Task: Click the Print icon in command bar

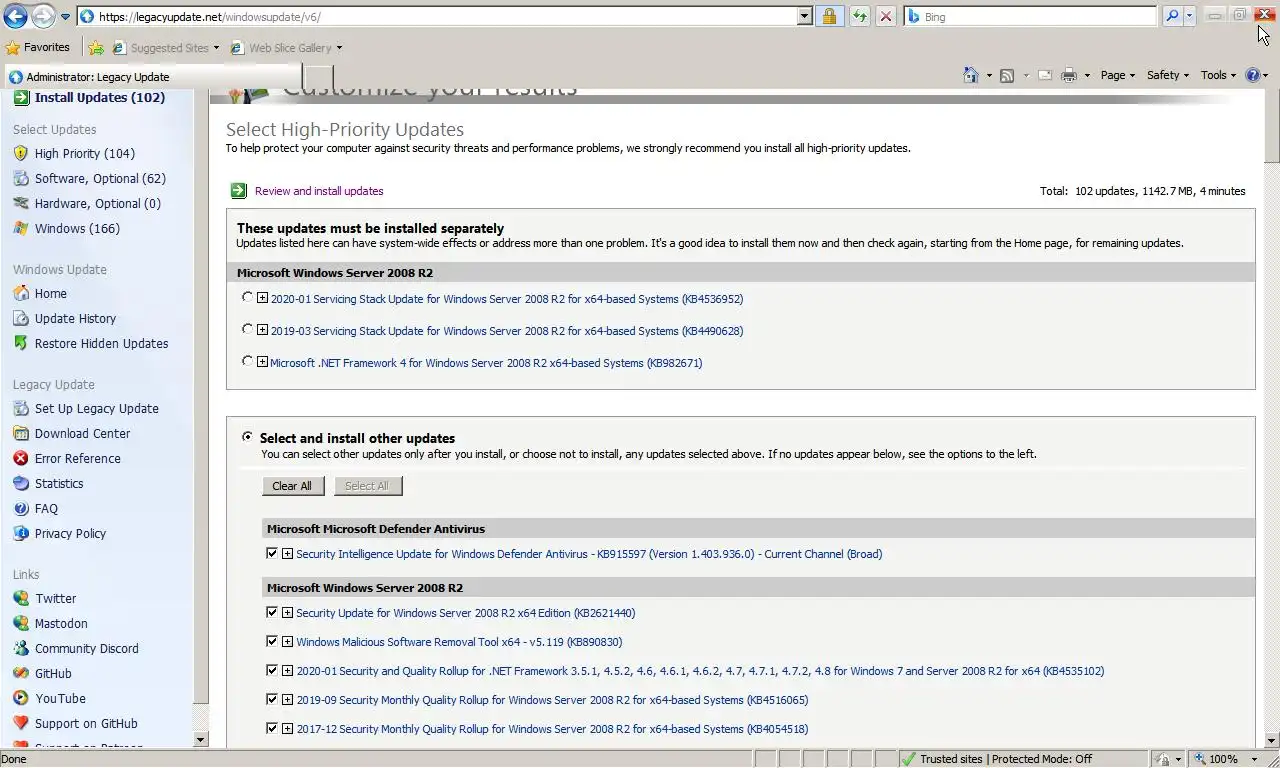Action: point(1069,75)
